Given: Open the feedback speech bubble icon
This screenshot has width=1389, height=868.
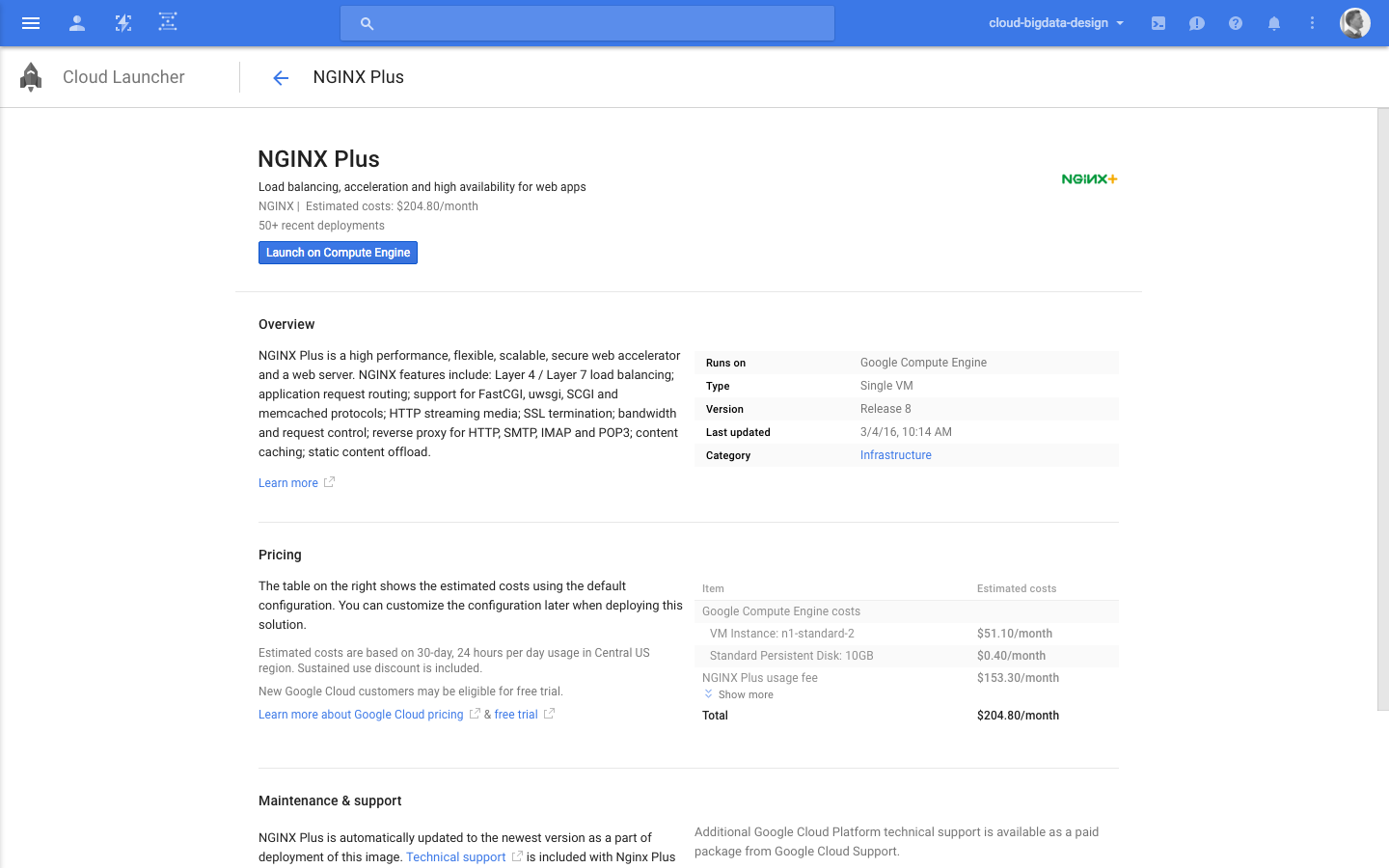Looking at the screenshot, I should (x=1197, y=23).
